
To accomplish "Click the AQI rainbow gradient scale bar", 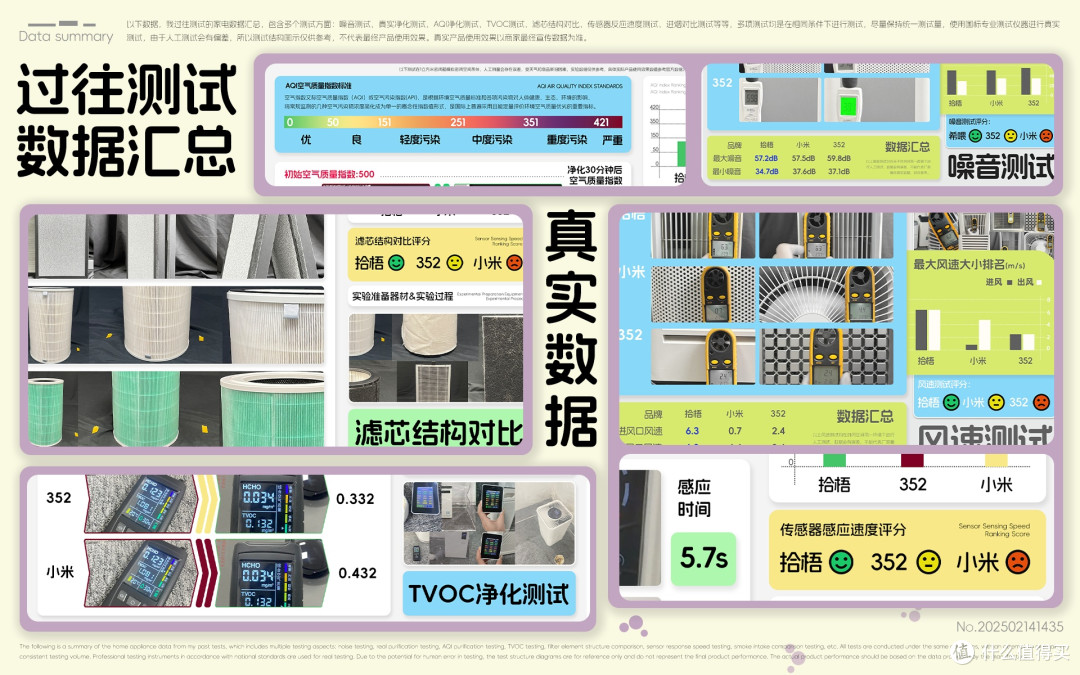I will (453, 122).
